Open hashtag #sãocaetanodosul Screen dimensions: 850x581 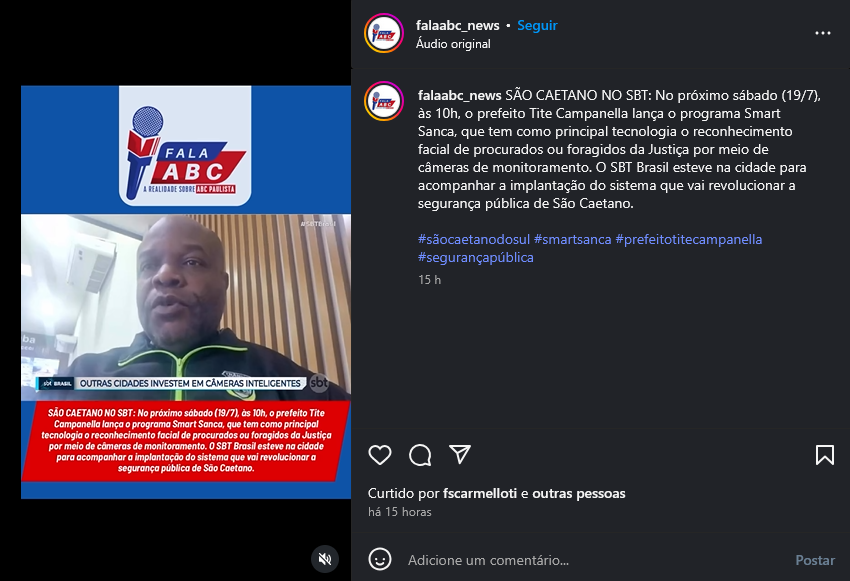pos(473,239)
